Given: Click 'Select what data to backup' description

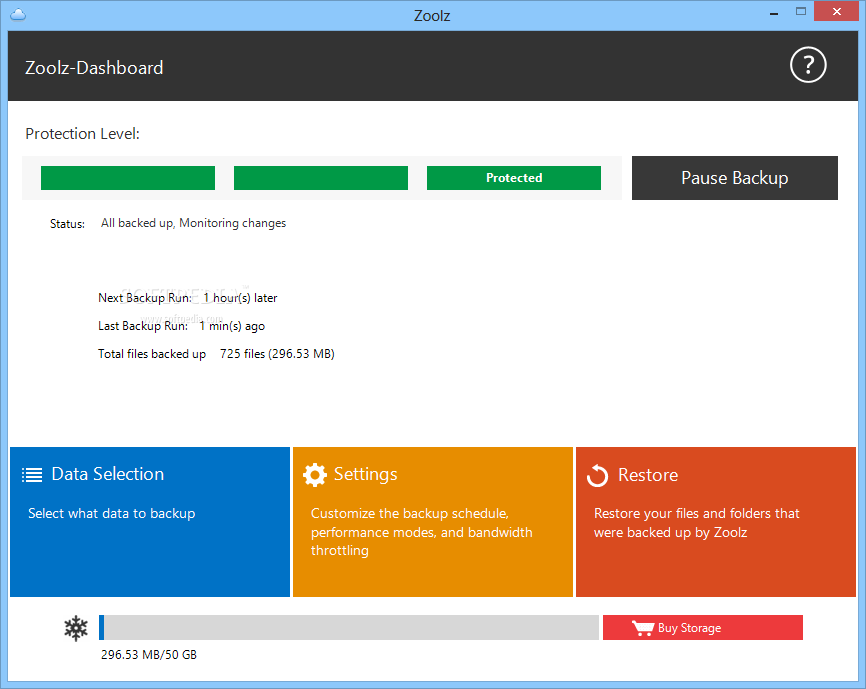Looking at the screenshot, I should pyautogui.click(x=112, y=513).
